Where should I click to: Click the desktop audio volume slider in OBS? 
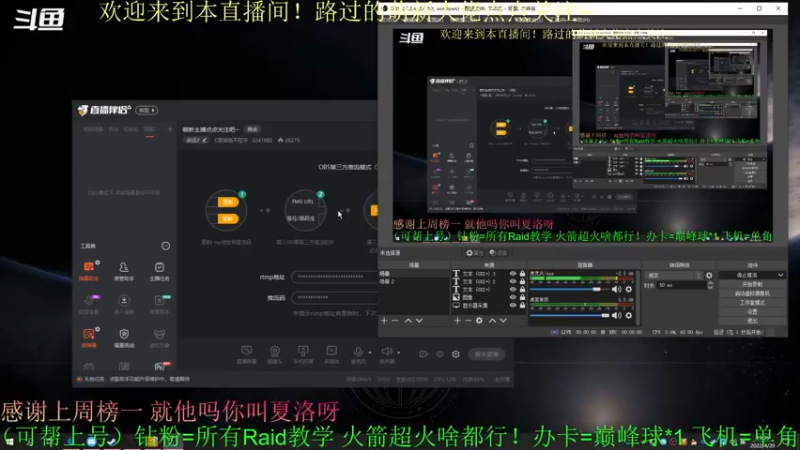[x=569, y=315]
